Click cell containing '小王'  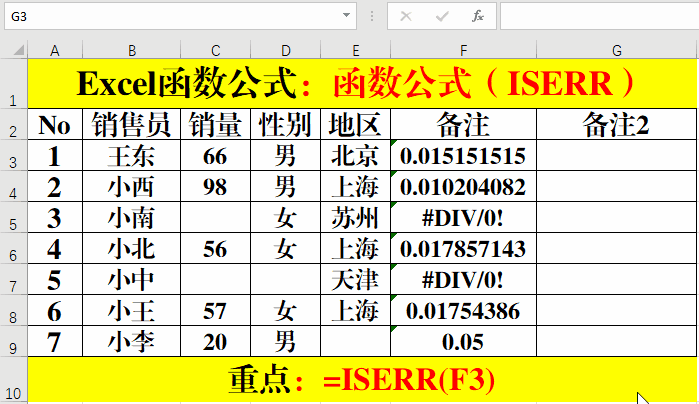132,310
